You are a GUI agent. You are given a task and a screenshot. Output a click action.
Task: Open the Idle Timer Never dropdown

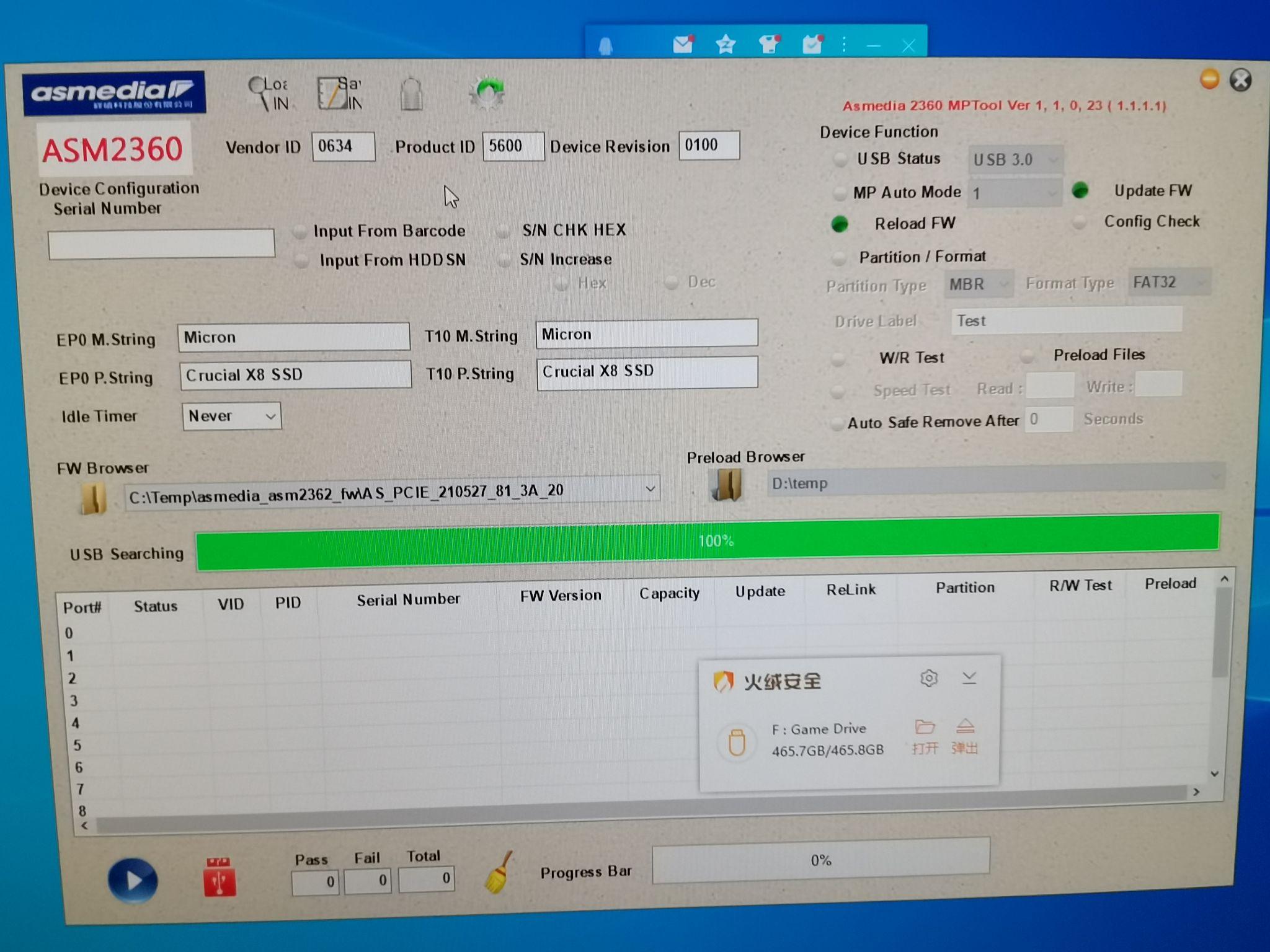[270, 416]
